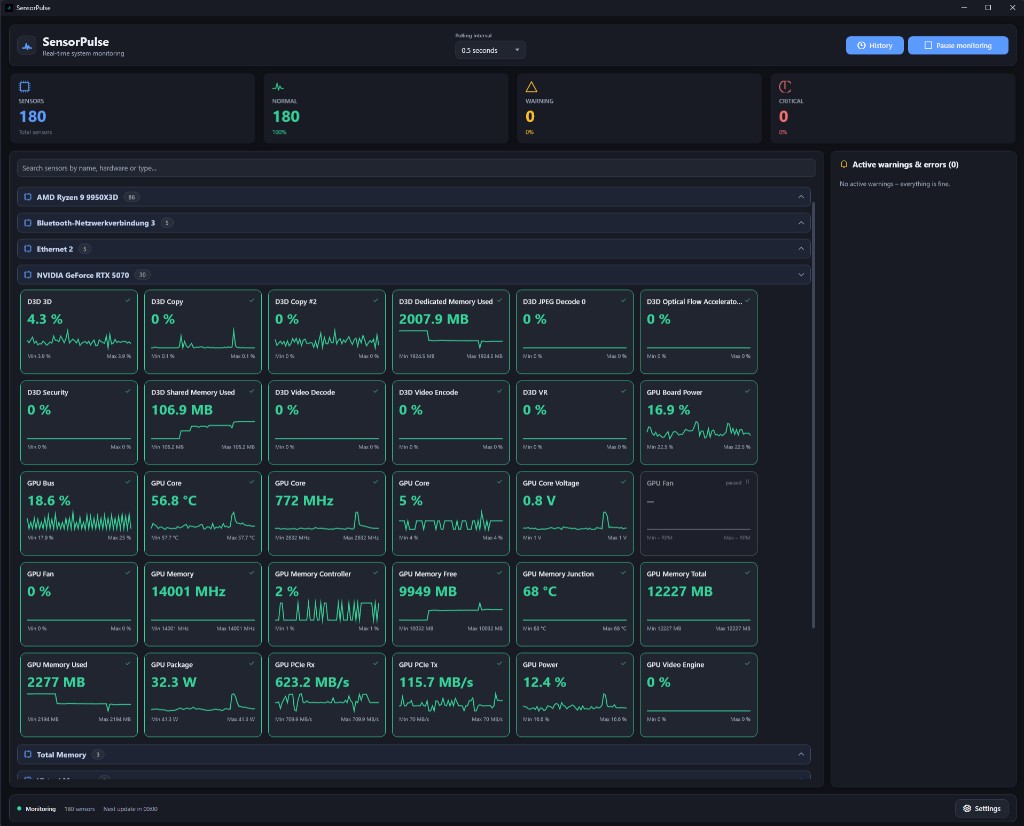Image resolution: width=1024 pixels, height=826 pixels.
Task: Click the 2277 MB GPU Memory Used value
Action: [x=56, y=682]
